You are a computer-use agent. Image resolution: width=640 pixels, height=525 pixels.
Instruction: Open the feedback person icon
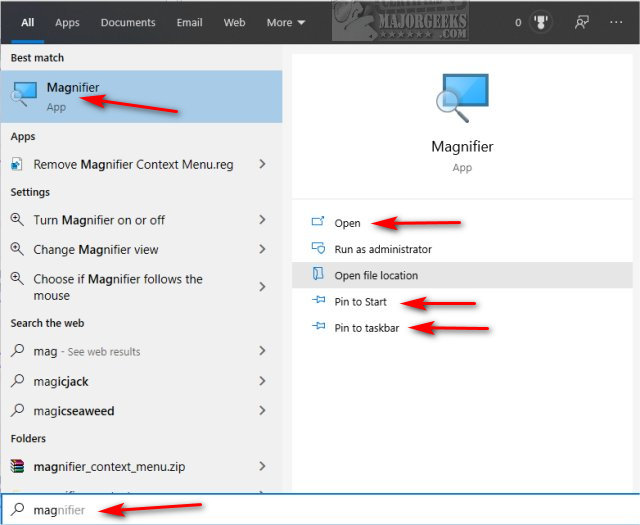pyautogui.click(x=582, y=22)
